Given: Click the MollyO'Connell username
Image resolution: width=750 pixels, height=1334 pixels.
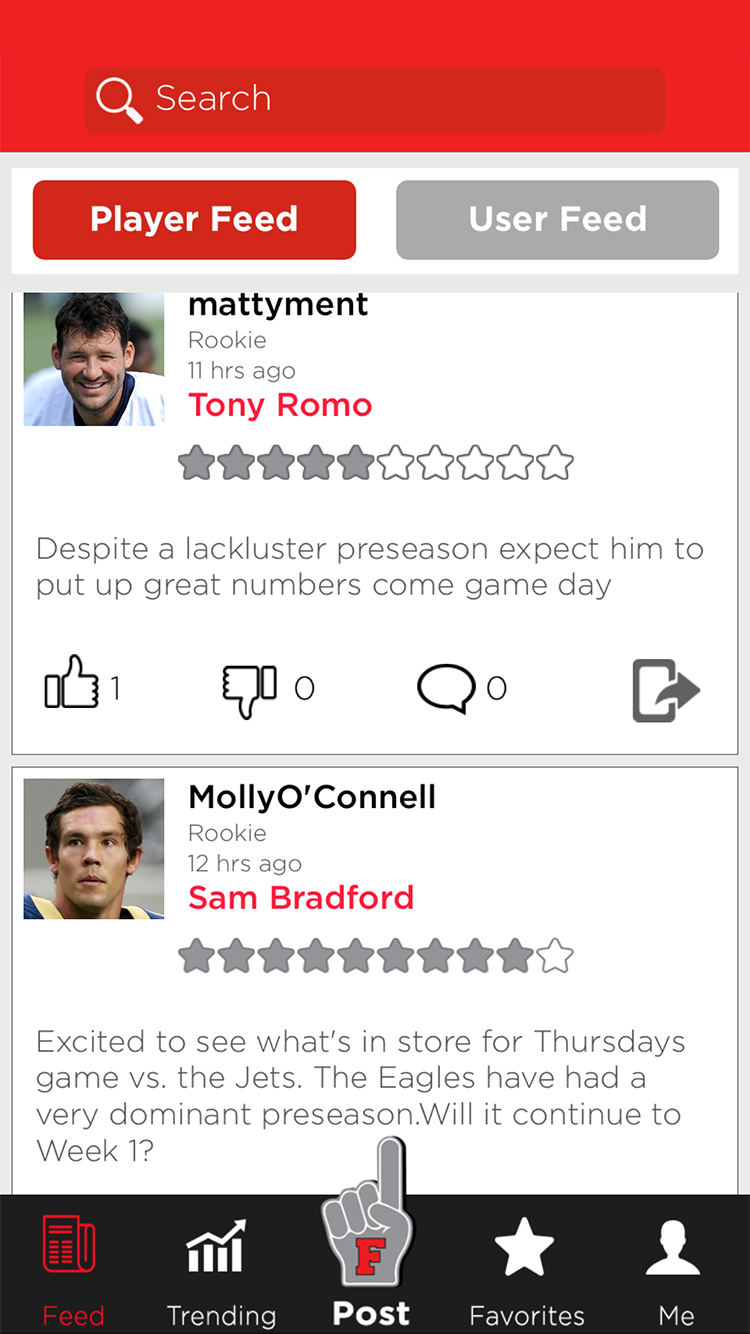Looking at the screenshot, I should tap(312, 797).
